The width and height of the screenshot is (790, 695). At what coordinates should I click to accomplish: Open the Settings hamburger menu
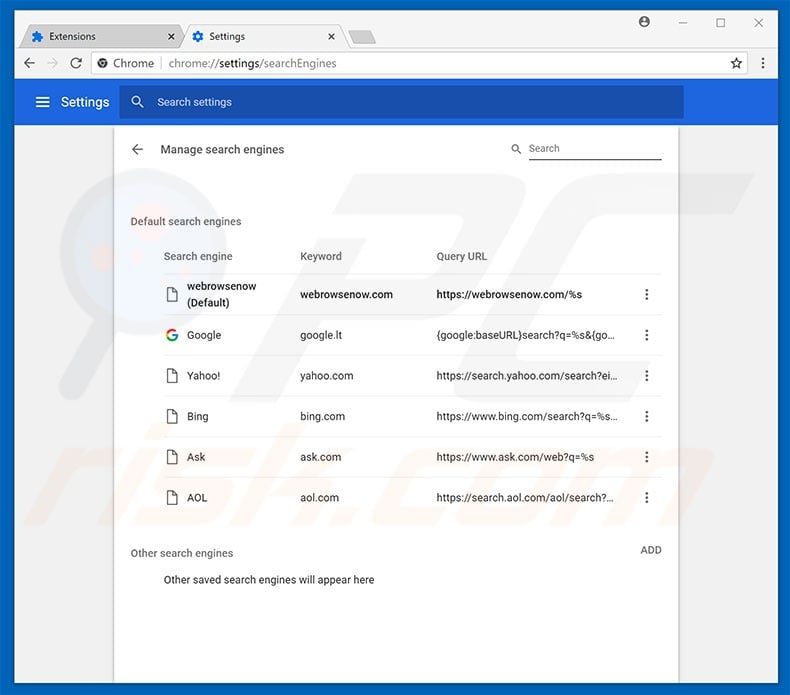(x=43, y=102)
